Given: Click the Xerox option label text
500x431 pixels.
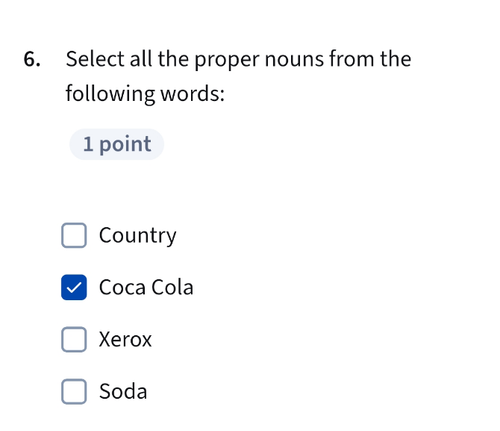Looking at the screenshot, I should pyautogui.click(x=125, y=339).
